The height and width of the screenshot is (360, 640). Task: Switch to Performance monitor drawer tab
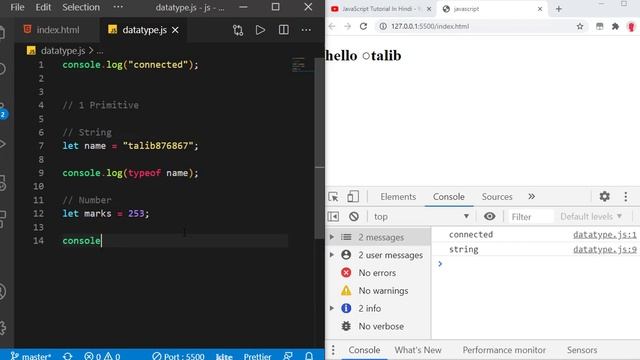tap(504, 350)
